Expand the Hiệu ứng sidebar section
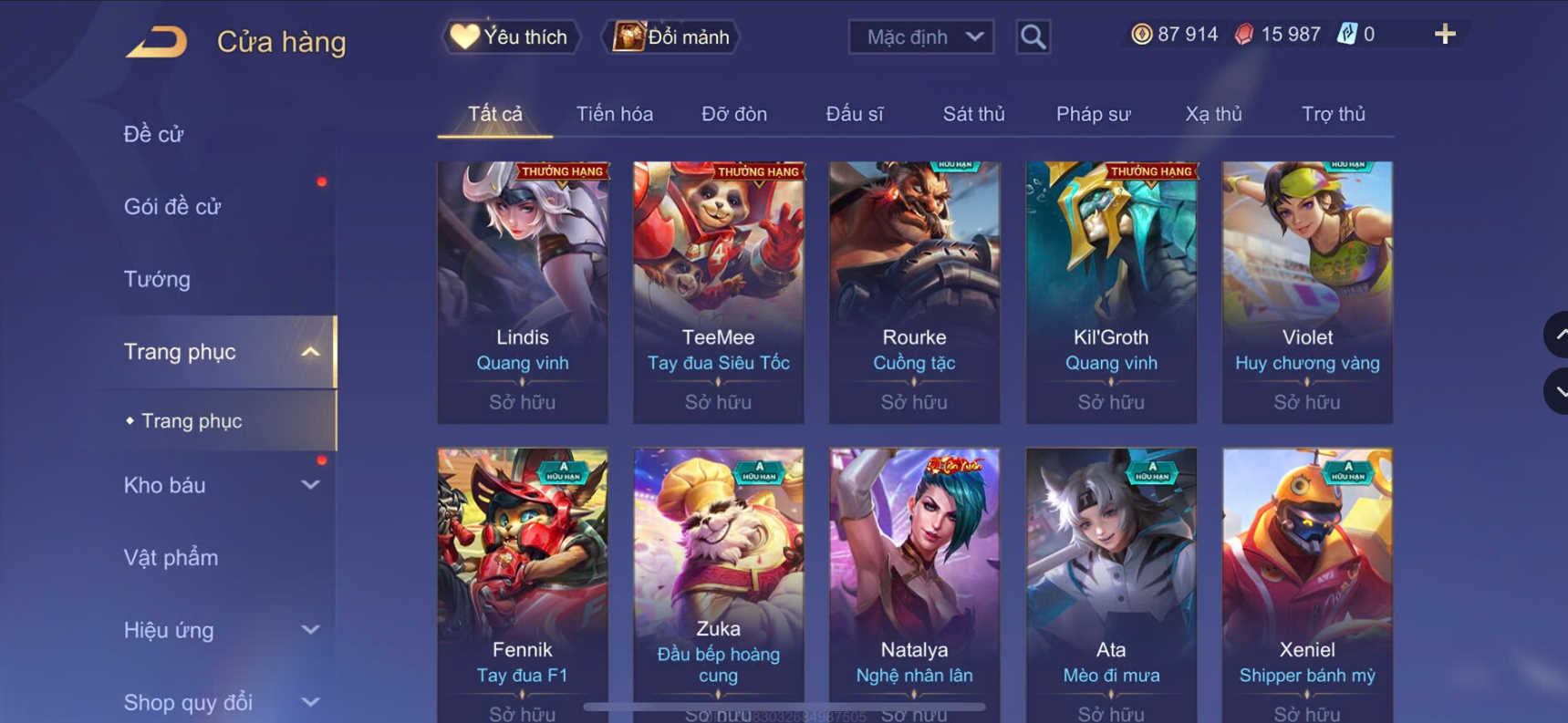This screenshot has width=1568, height=723. coord(310,630)
